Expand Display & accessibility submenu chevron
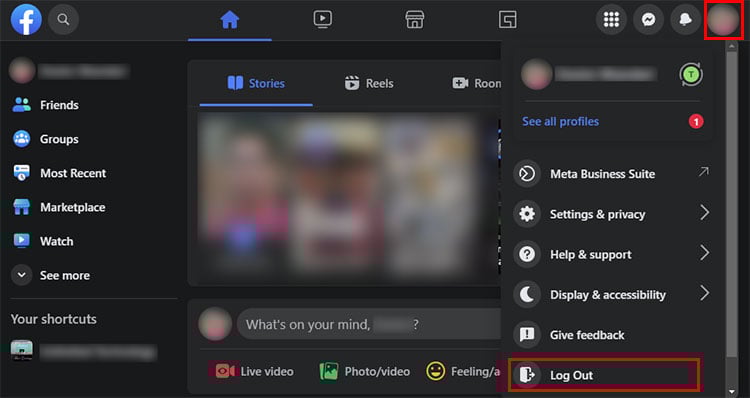750x398 pixels. coord(705,293)
